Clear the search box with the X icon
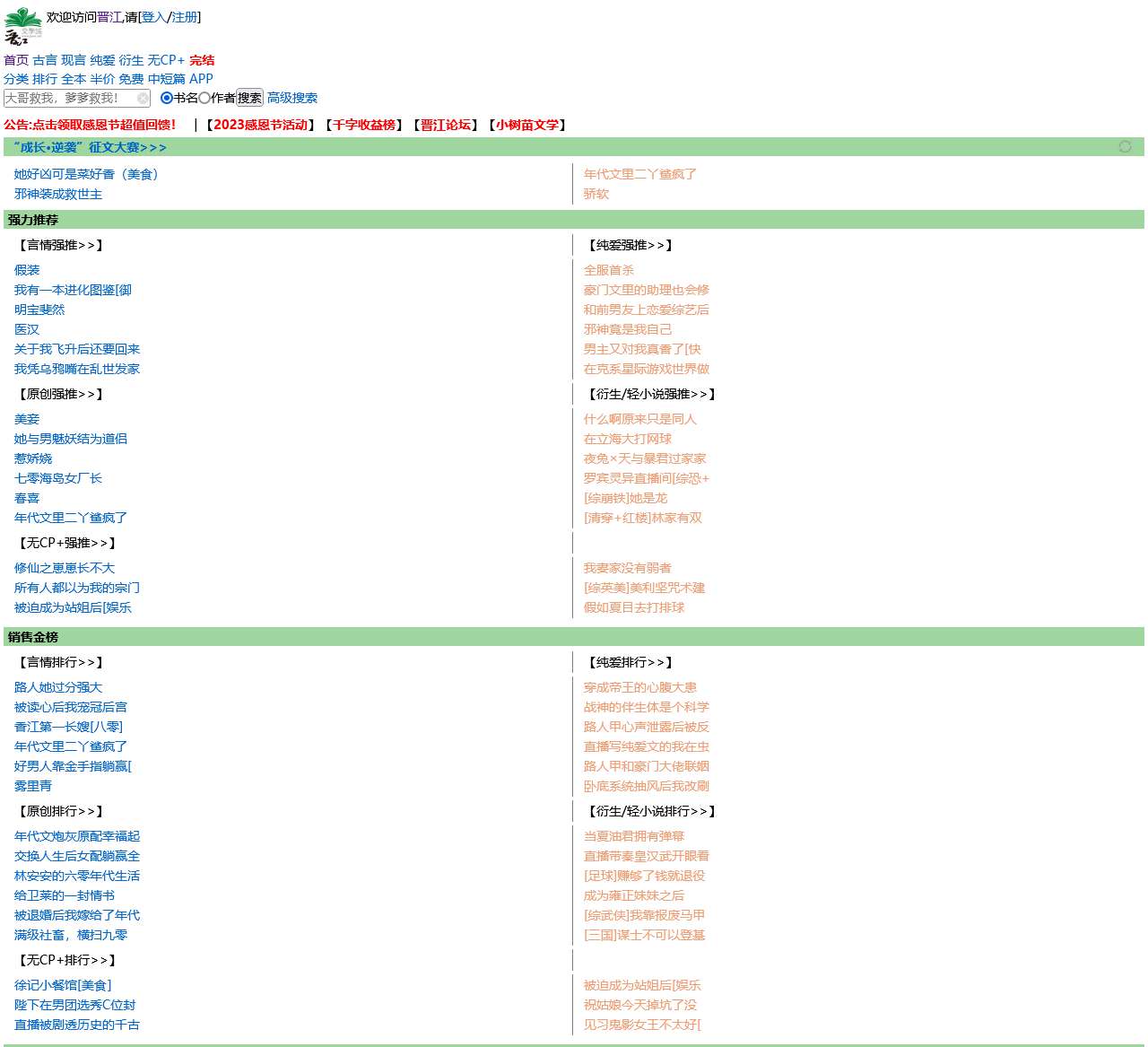 pos(143,99)
